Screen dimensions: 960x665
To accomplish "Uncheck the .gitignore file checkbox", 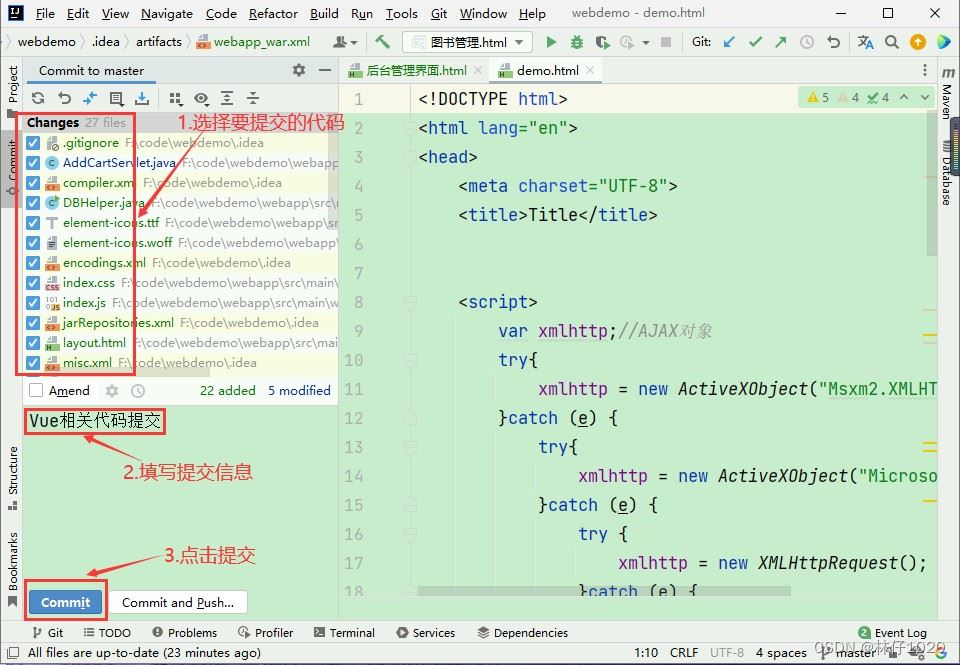I will click(x=34, y=143).
